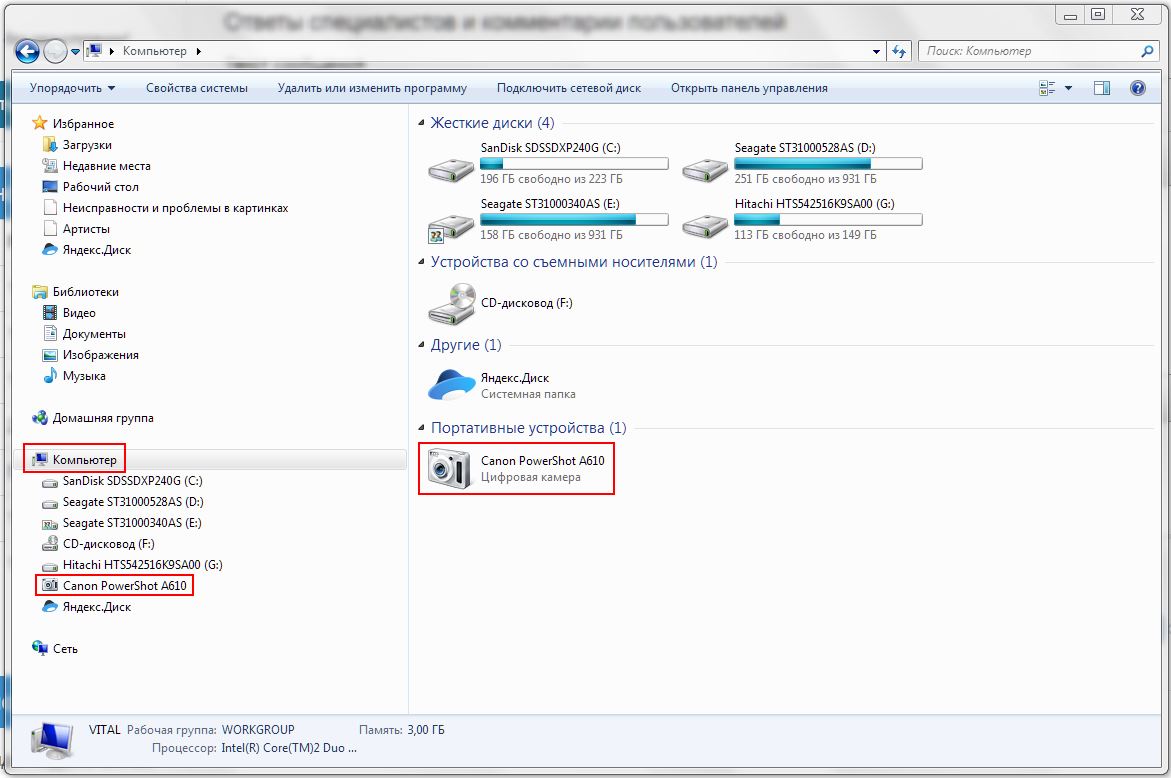Open Загрузки in favorites
Viewport: 1171px width, 778px height.
click(78, 145)
